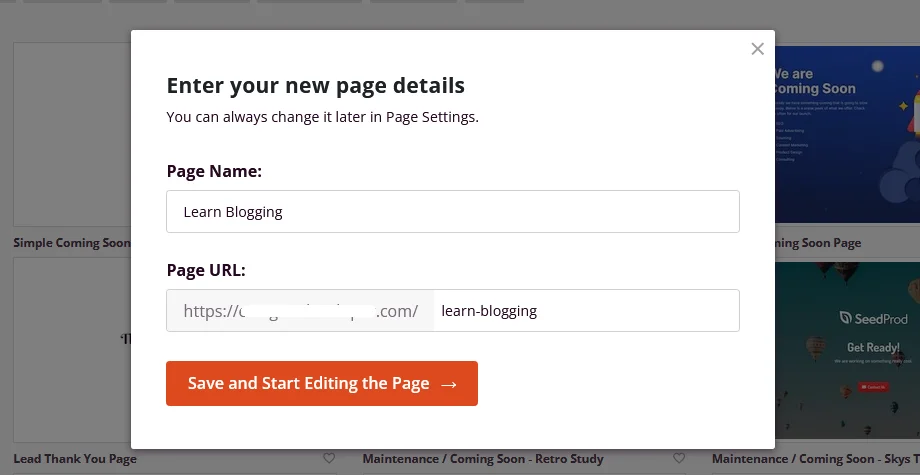Click Maintenance / Coming Soon - Retro Study title
This screenshot has height=475, width=920.
483,459
